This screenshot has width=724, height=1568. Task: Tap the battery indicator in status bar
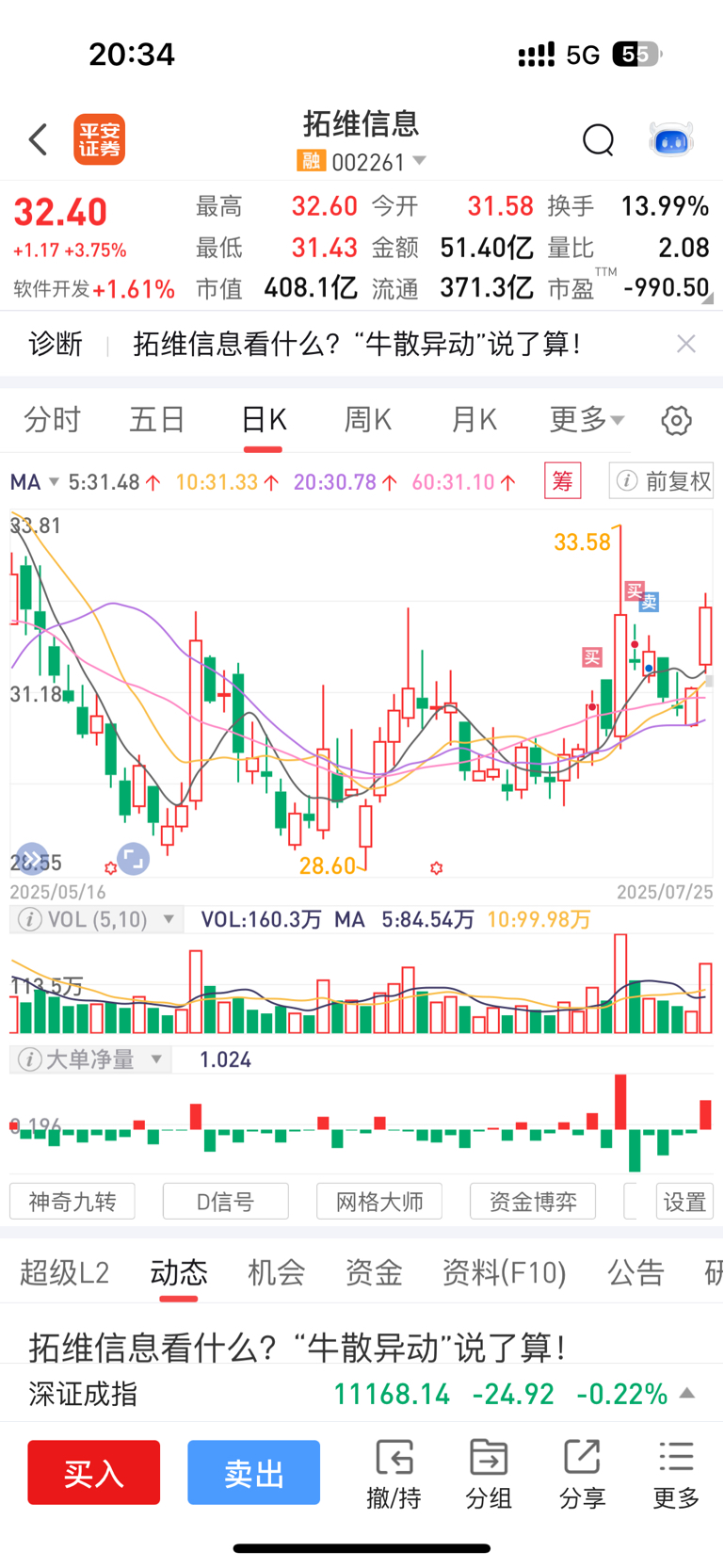pos(637,55)
